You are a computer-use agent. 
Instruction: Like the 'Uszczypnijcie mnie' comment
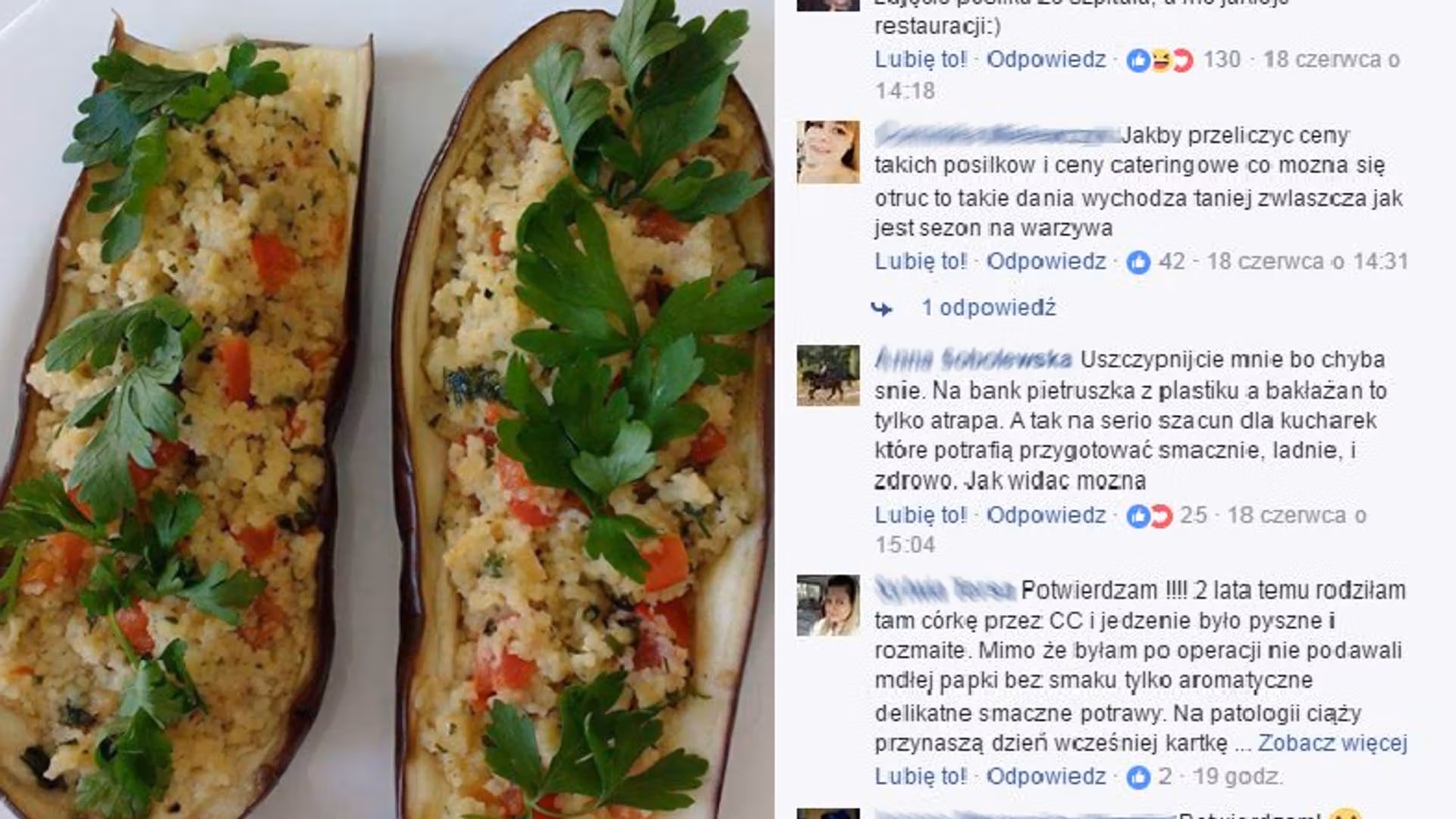[x=921, y=515]
